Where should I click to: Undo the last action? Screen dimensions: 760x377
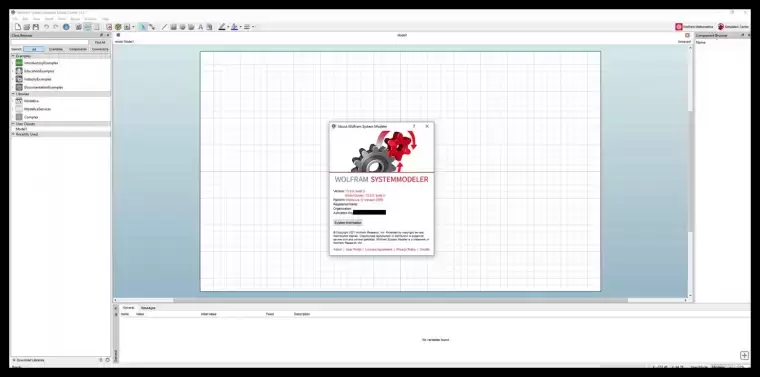point(47,27)
